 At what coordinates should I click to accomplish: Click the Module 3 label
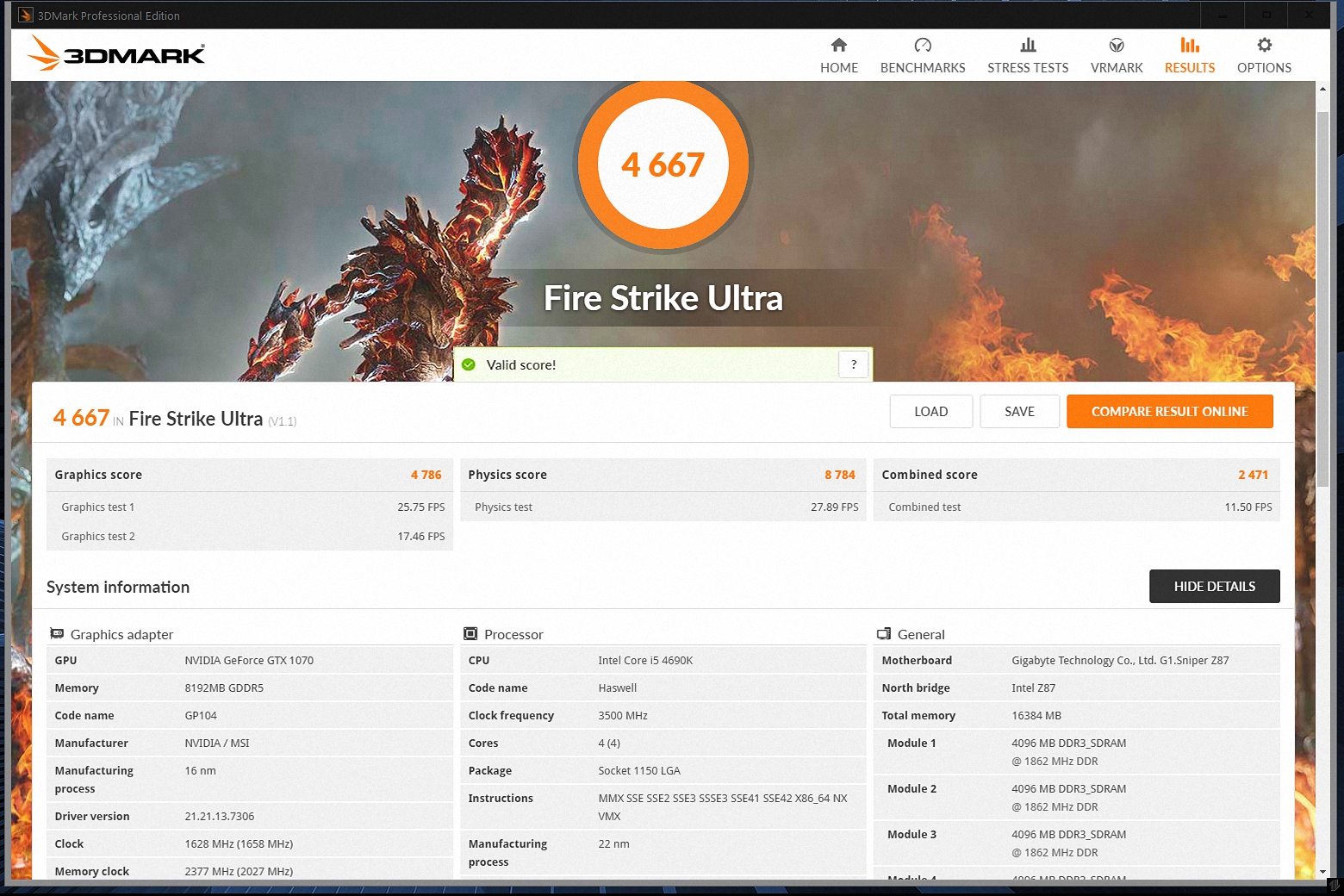coord(912,834)
